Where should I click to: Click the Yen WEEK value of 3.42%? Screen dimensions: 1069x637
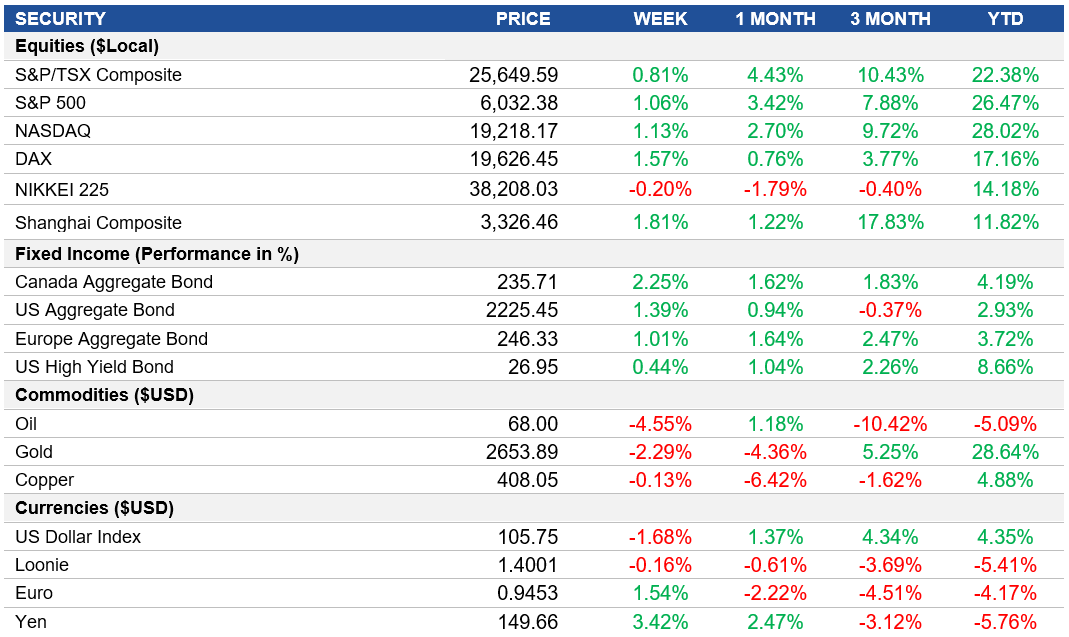[661, 620]
